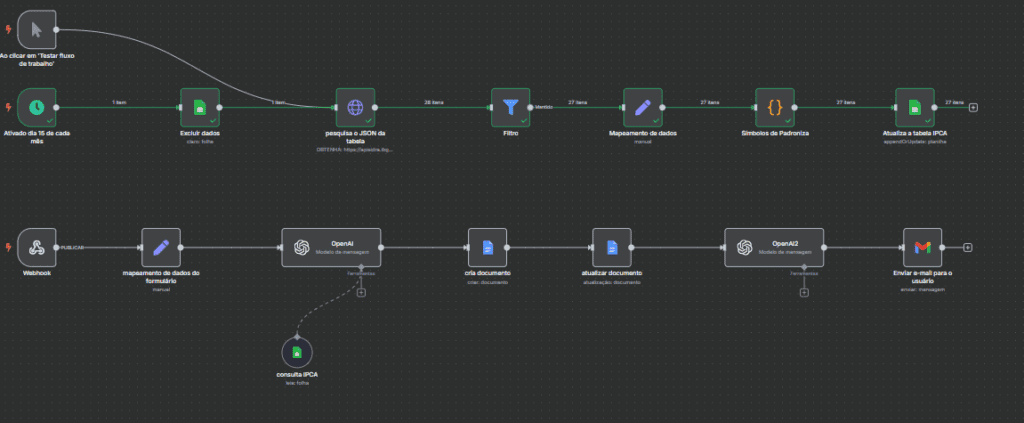Open the 'Excluir dados' Google Sheets node
Viewport: 1024px width, 423px height.
point(199,107)
